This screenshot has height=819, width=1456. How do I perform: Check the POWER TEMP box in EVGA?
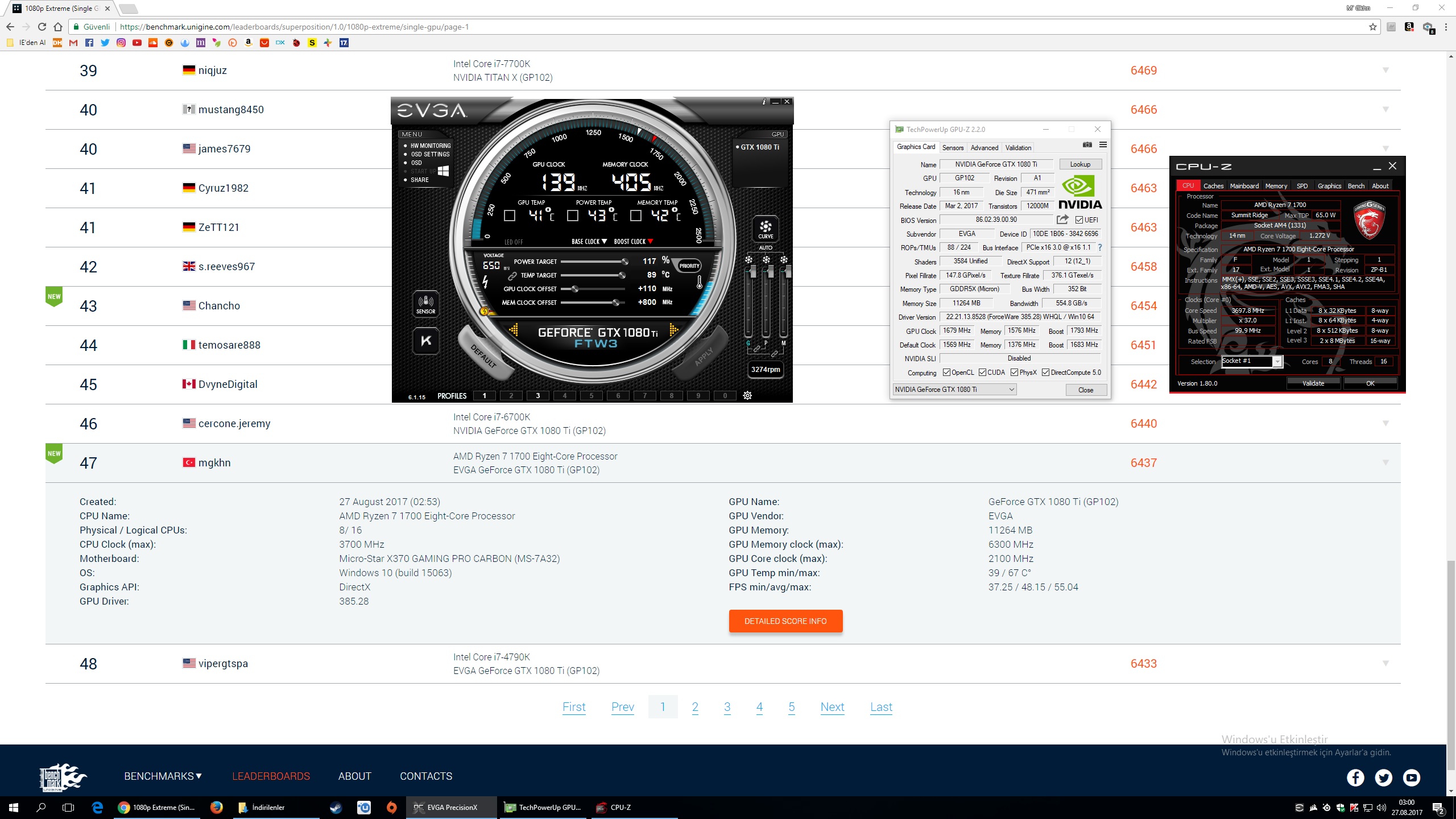[x=573, y=216]
